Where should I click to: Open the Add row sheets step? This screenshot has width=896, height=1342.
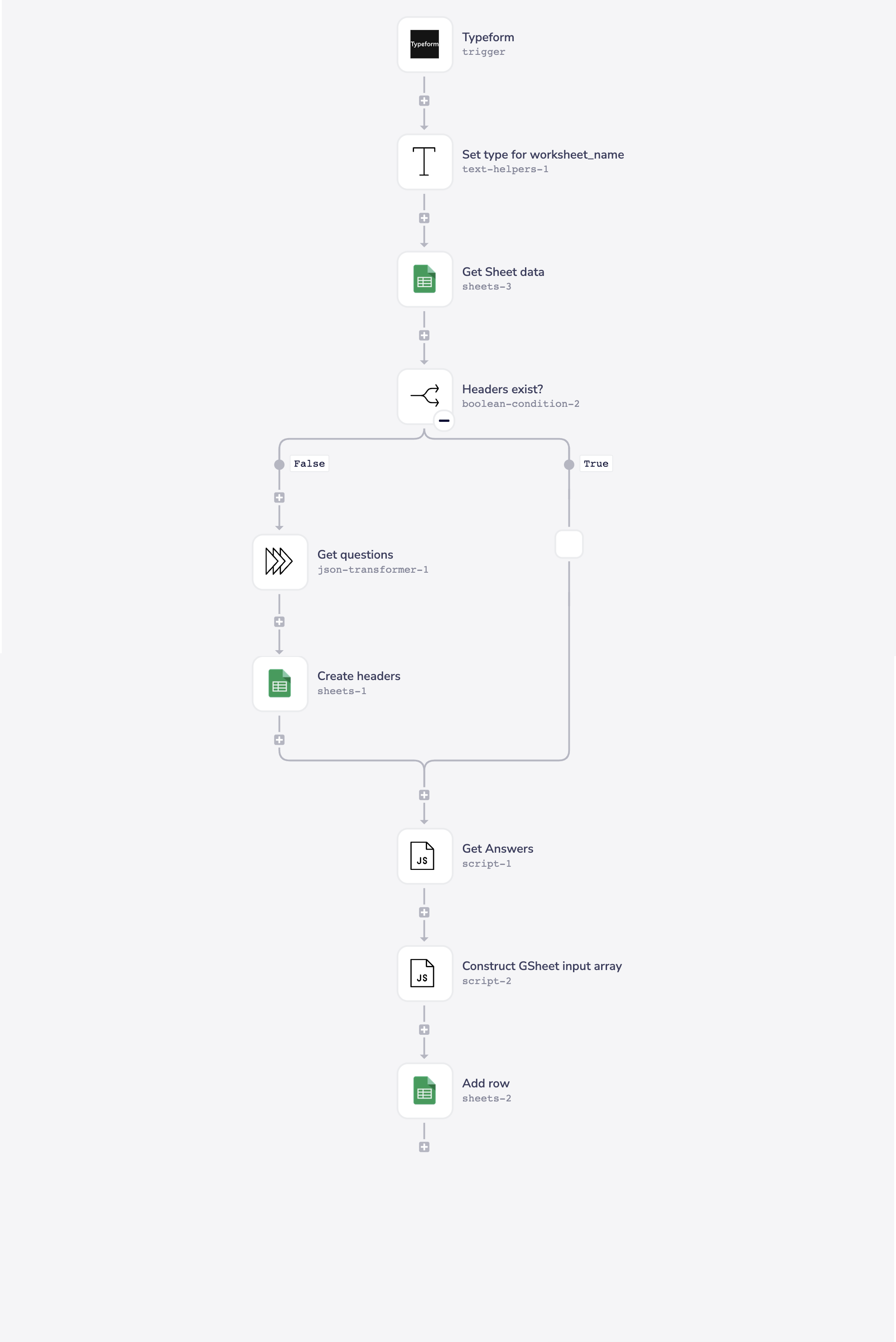[x=424, y=1091]
